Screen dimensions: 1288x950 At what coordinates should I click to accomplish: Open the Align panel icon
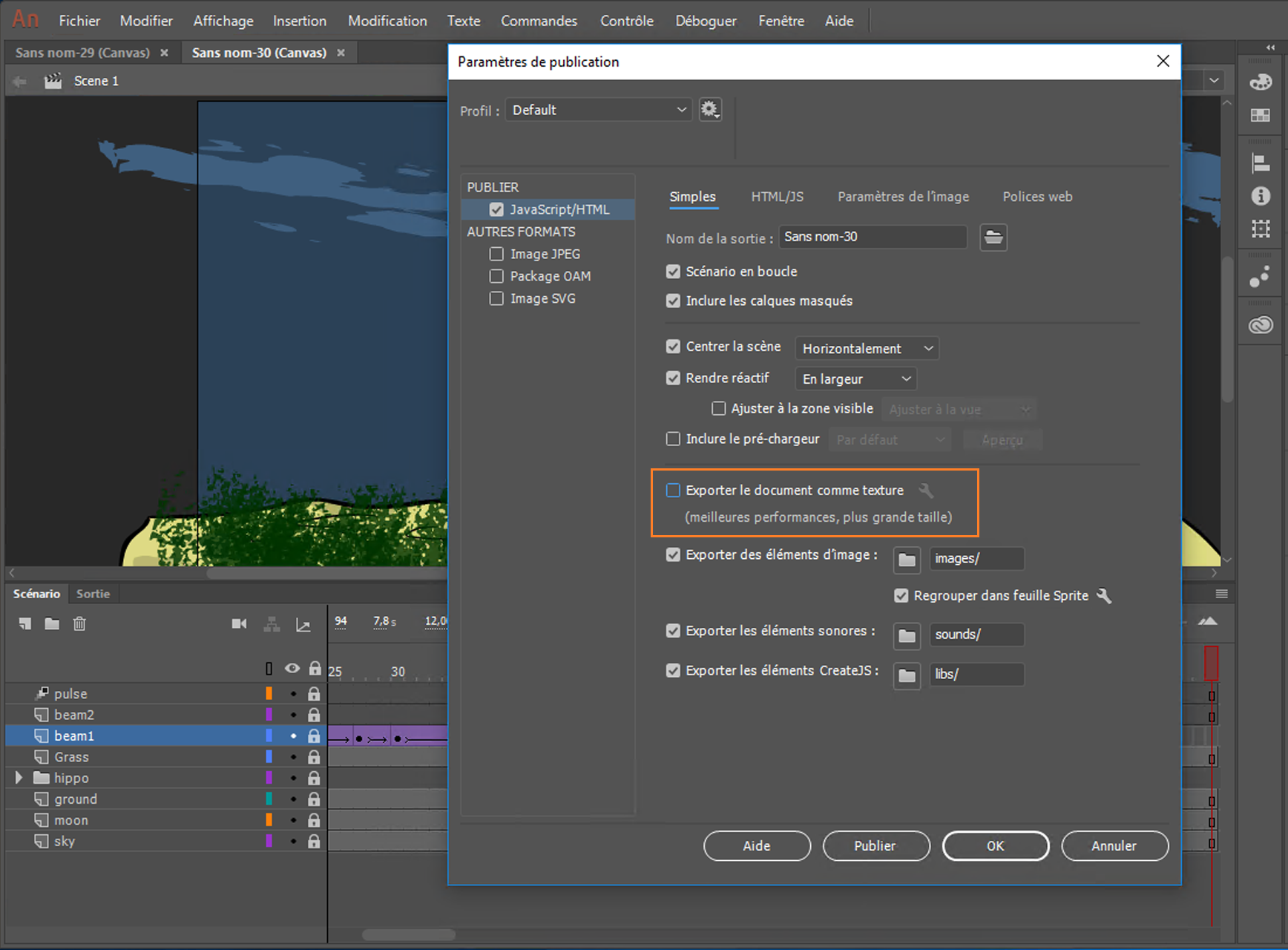click(1261, 163)
